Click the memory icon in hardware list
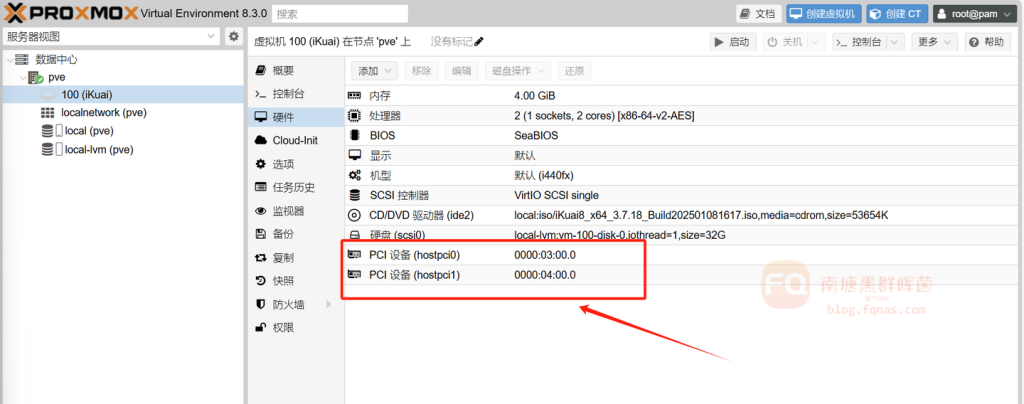 click(354, 96)
